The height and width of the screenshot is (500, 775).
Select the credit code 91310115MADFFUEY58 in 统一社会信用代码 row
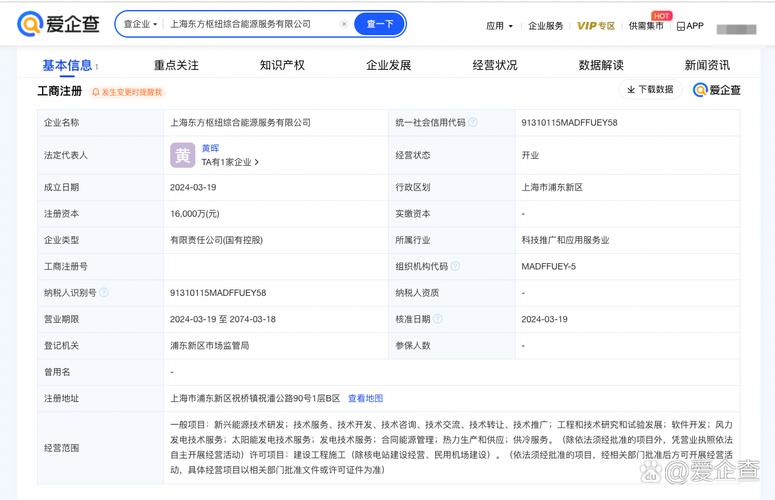coord(569,123)
